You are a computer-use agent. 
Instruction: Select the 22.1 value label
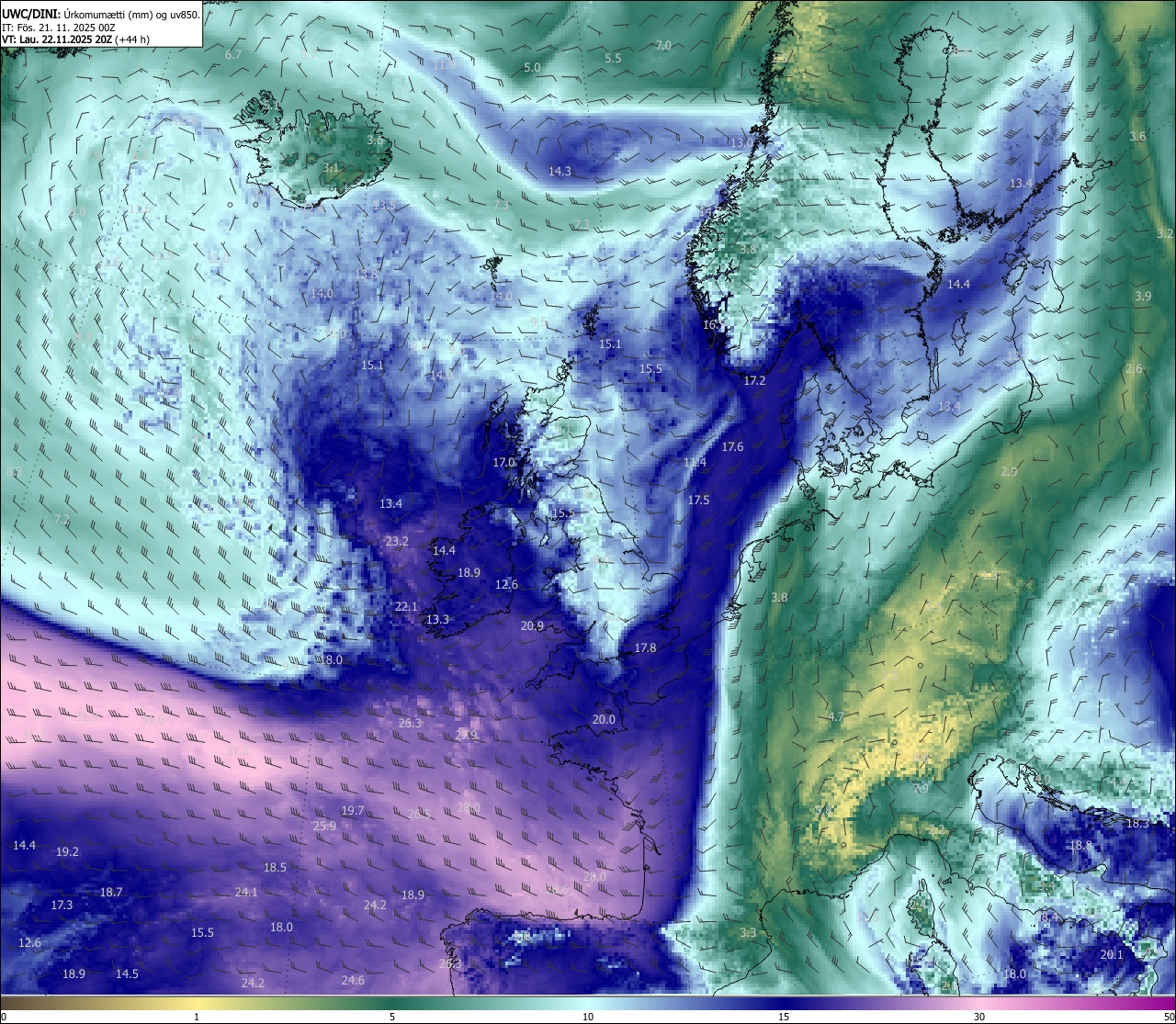(x=406, y=606)
